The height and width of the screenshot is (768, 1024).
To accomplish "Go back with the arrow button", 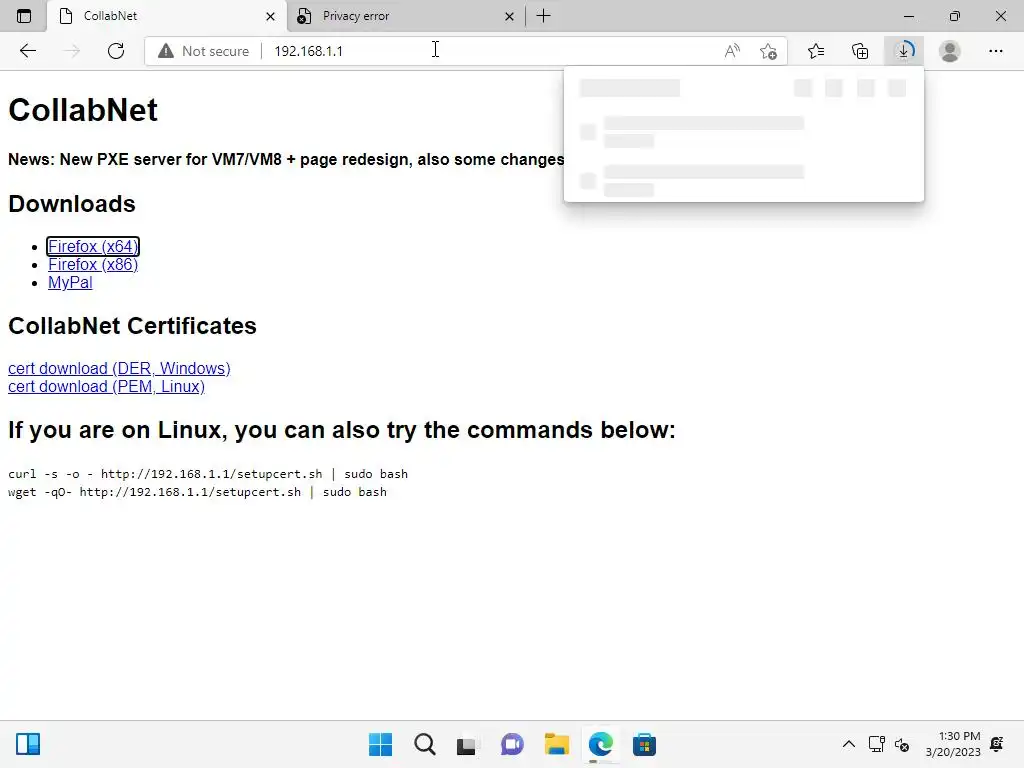I will 27,51.
